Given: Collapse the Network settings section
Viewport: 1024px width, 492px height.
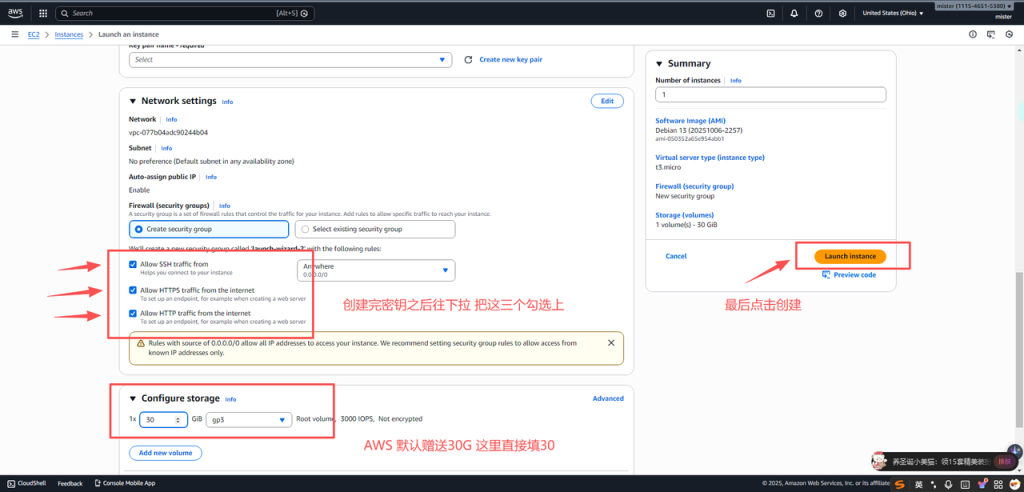Looking at the screenshot, I should click(x=133, y=101).
